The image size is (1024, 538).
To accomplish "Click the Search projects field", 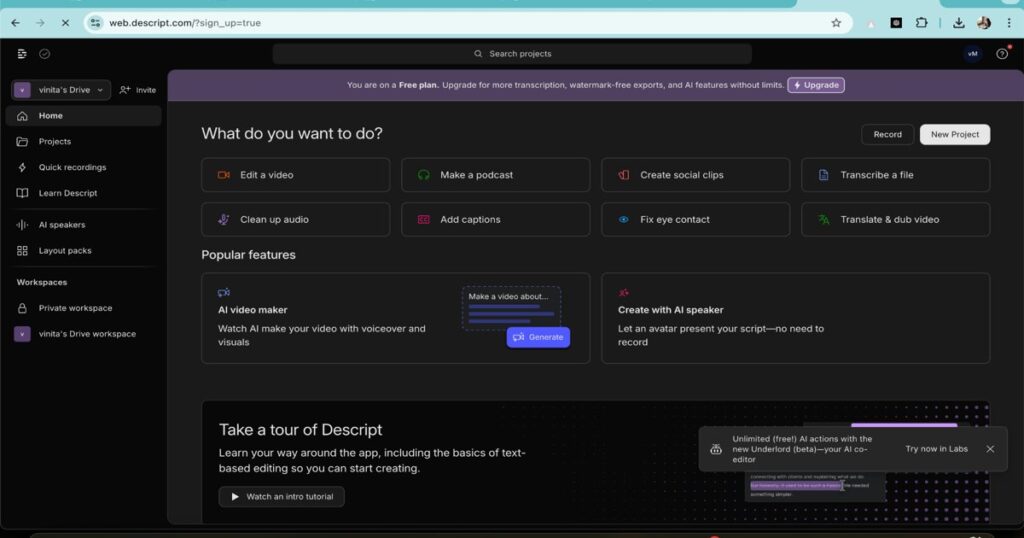I will coord(512,54).
